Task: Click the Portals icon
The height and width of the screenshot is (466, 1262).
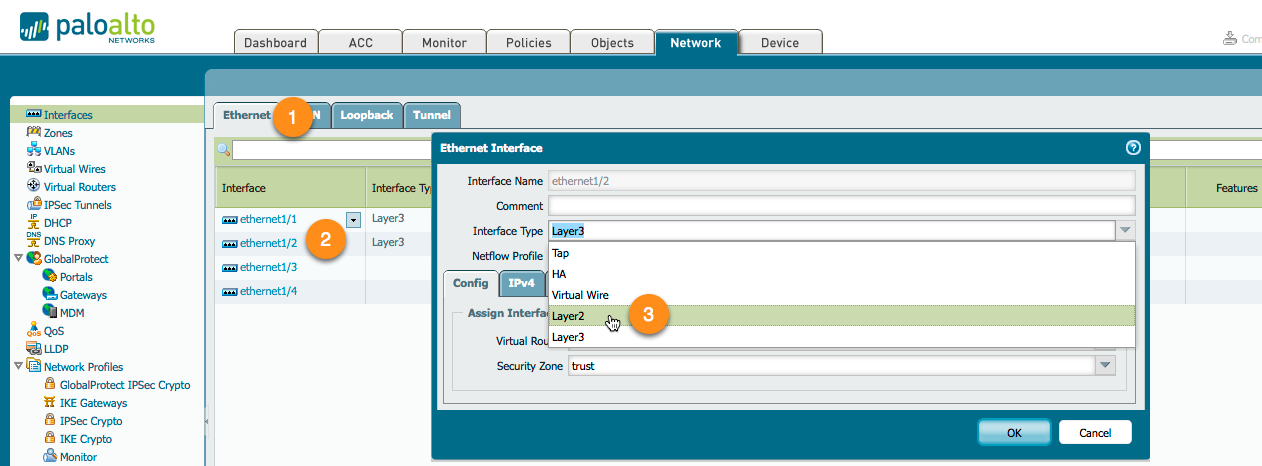Action: (50, 277)
